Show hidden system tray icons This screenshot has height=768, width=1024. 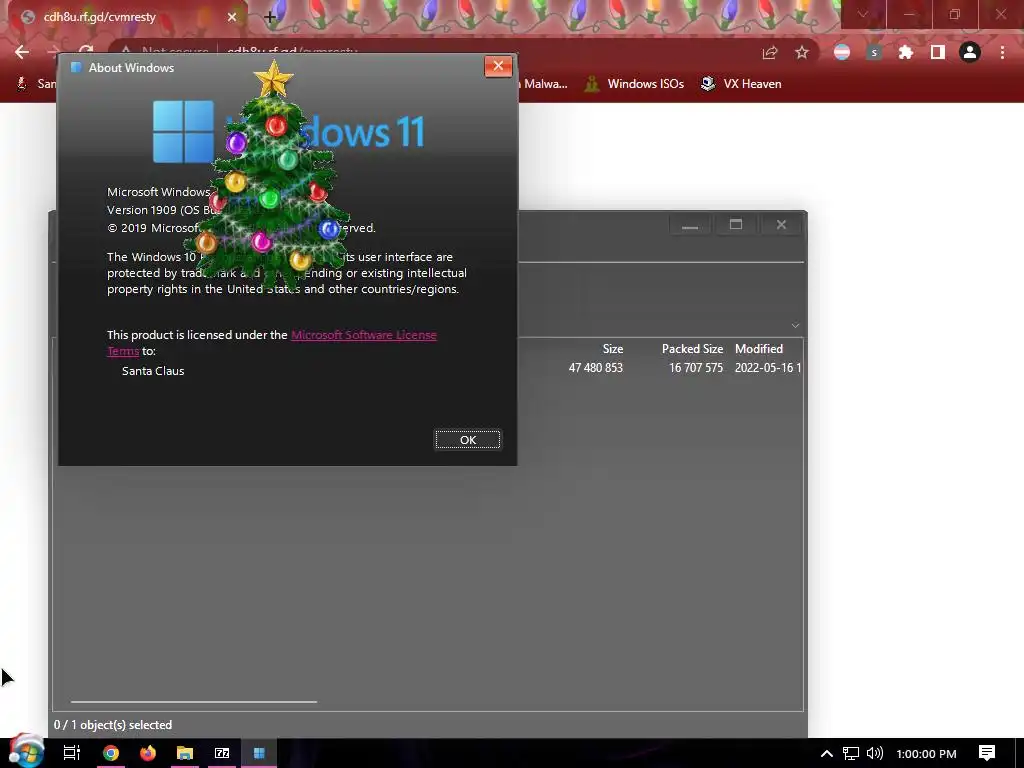point(827,754)
